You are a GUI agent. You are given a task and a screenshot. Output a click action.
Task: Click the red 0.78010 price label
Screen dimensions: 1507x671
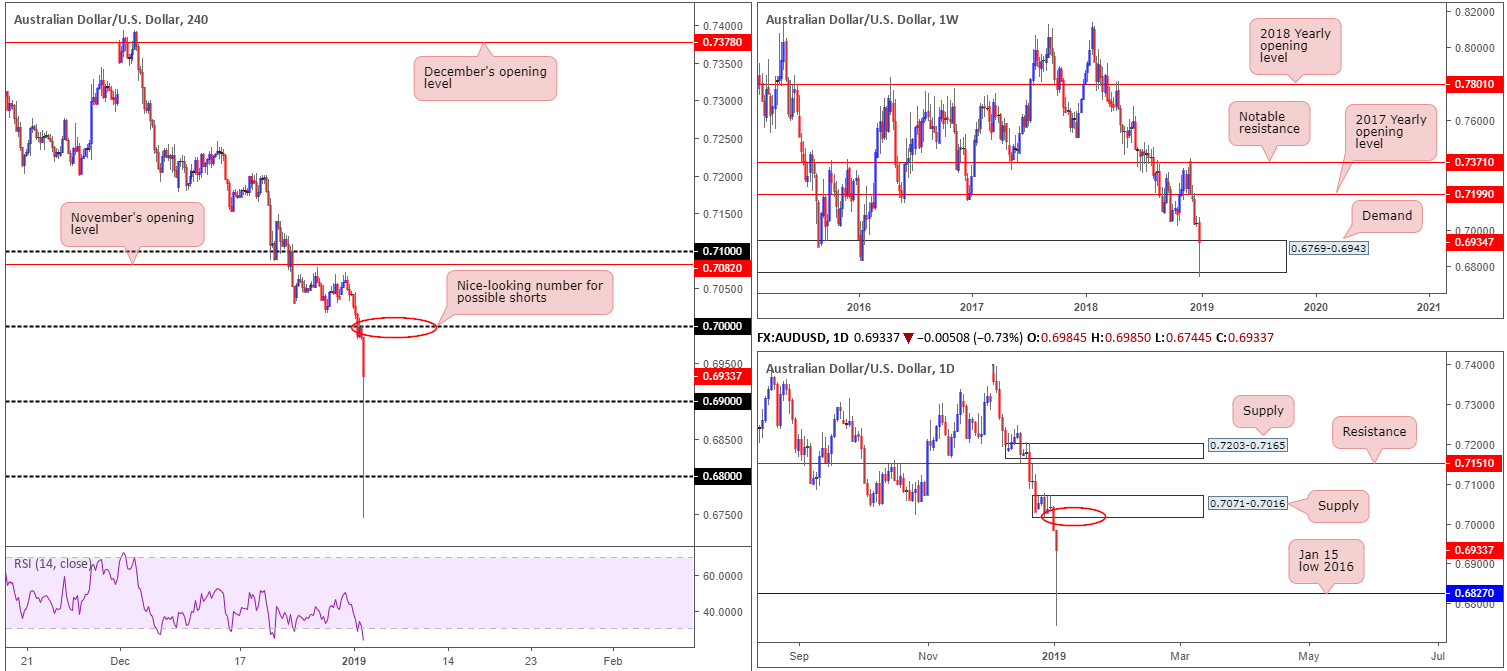1474,85
